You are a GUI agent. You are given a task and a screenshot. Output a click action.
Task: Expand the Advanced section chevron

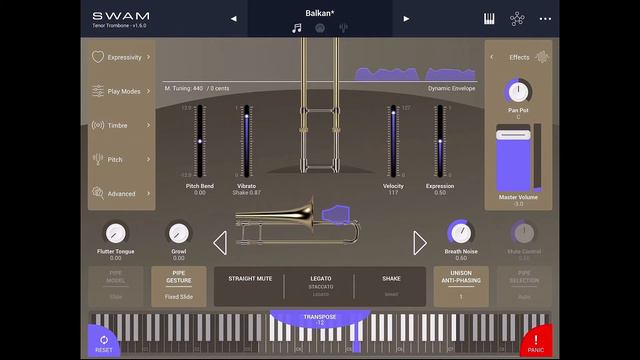[148, 193]
